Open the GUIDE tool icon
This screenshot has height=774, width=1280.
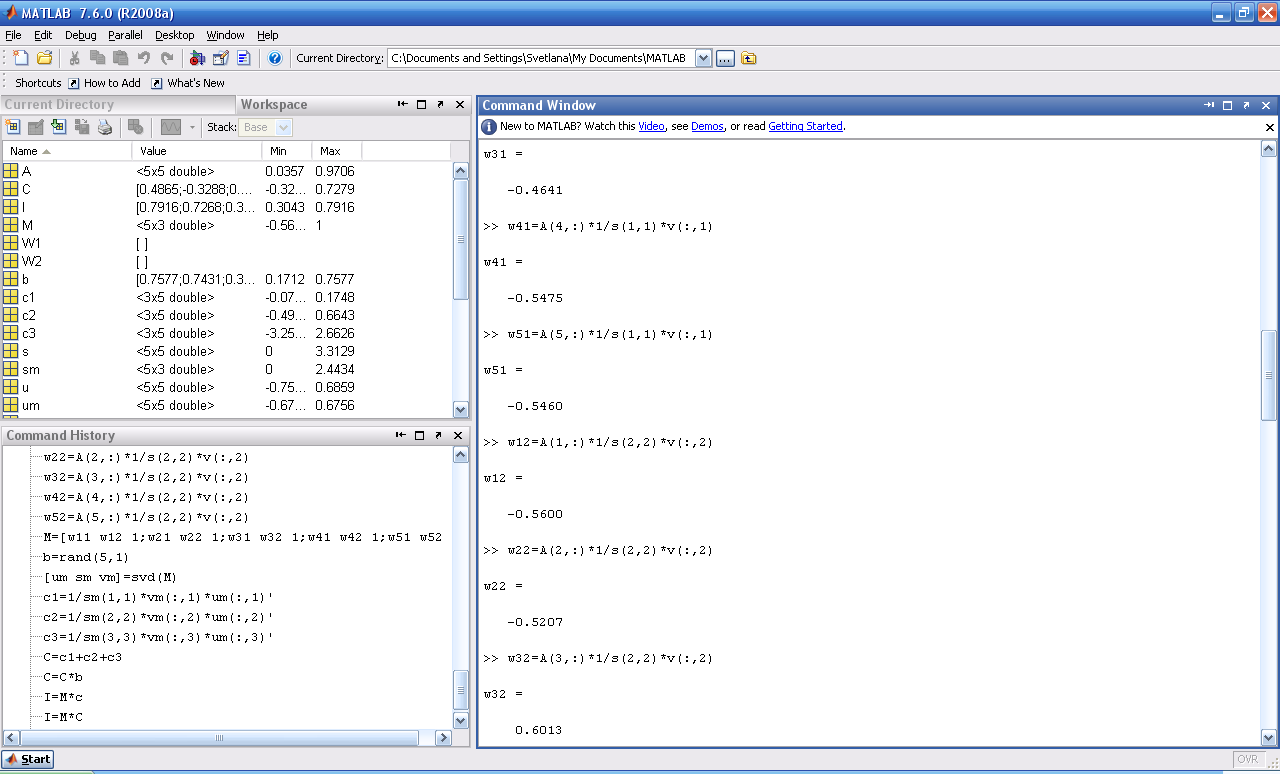220,58
